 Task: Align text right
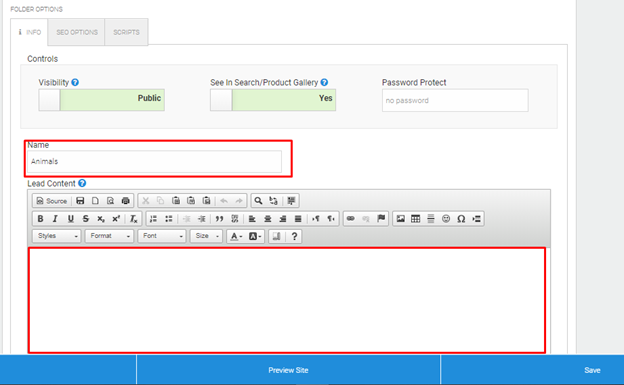tap(283, 219)
